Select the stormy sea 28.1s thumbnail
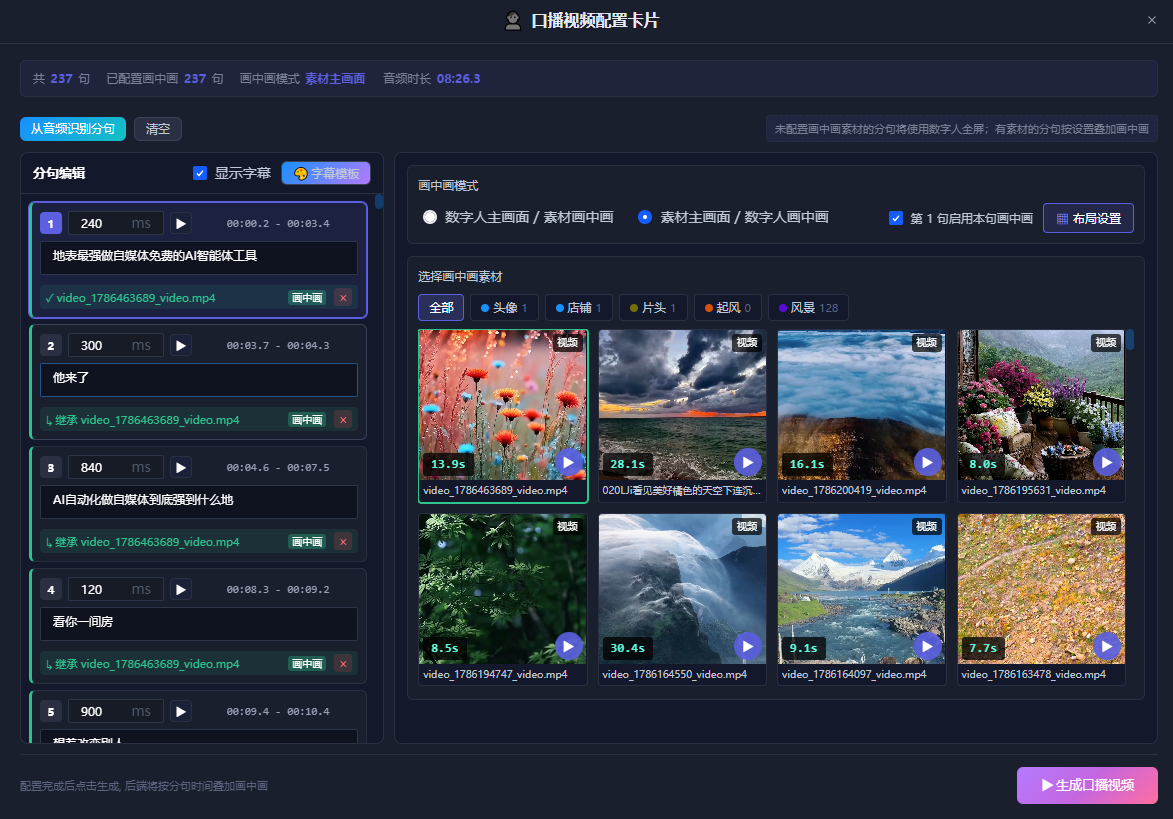1173x819 pixels. click(682, 405)
